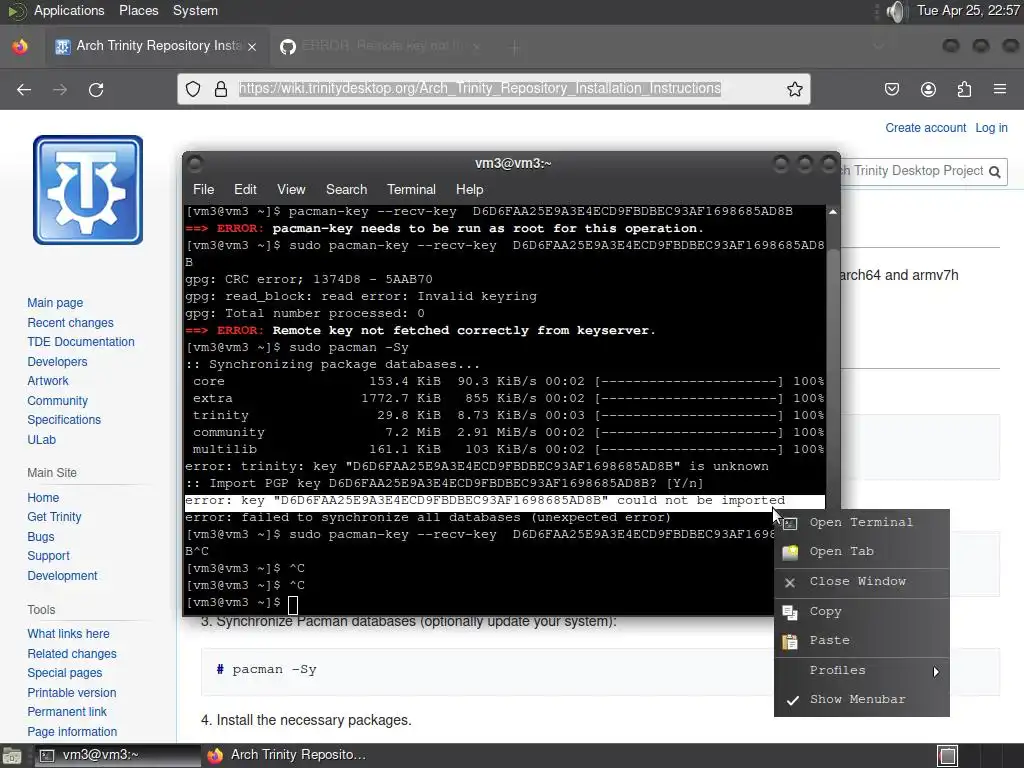Click the volume speaker icon in the top panel
1024x768 pixels.
(897, 11)
